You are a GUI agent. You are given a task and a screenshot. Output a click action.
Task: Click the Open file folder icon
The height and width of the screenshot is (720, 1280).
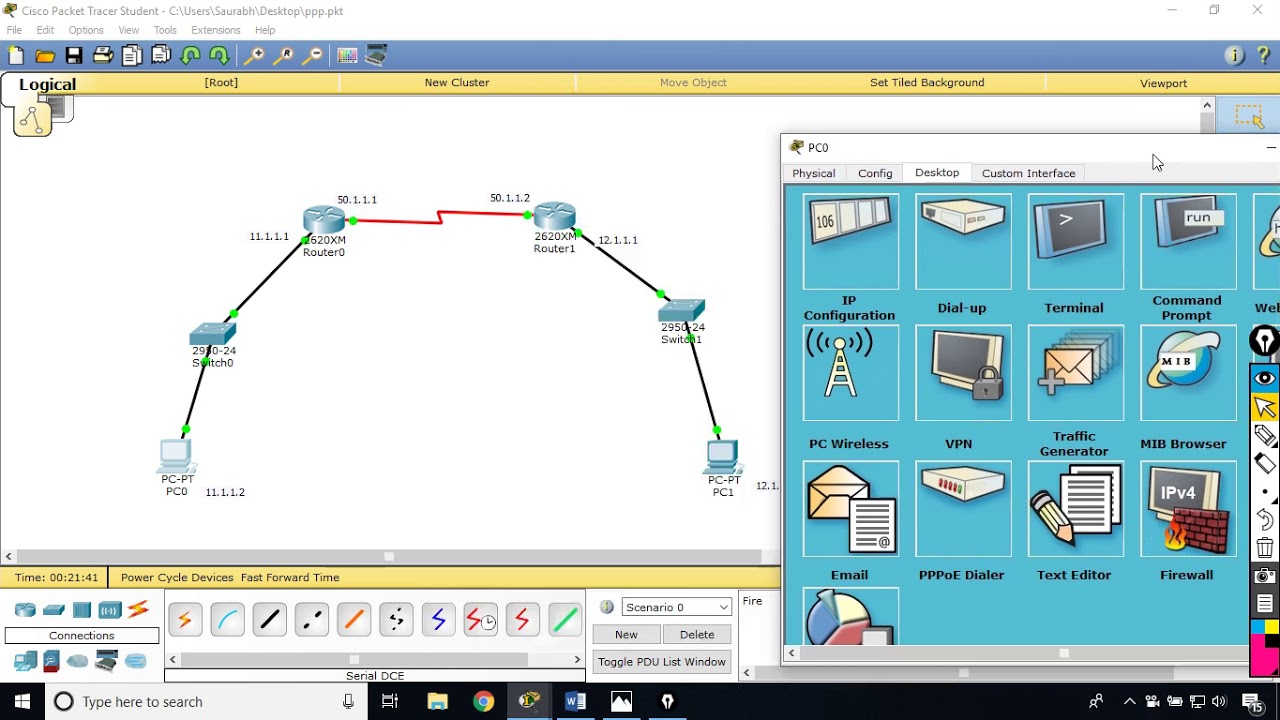tap(45, 56)
